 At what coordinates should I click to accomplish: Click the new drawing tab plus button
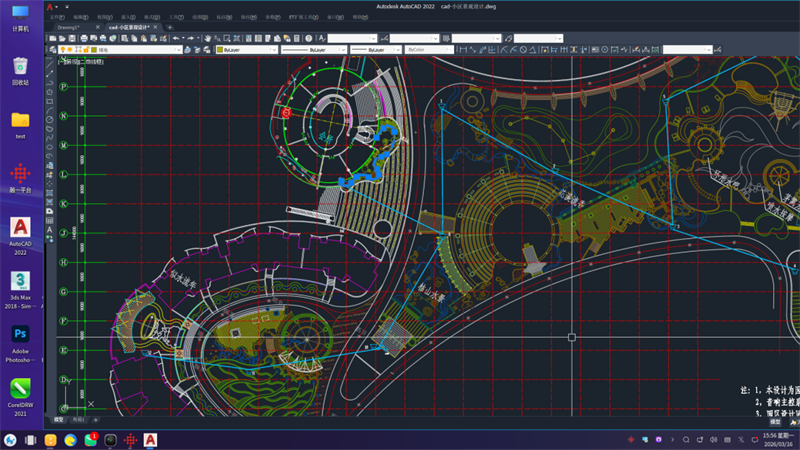[x=170, y=27]
